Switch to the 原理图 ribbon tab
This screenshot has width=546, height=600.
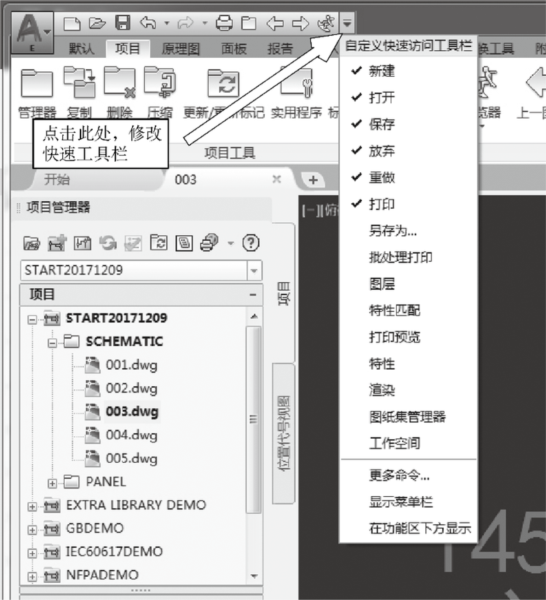point(181,49)
